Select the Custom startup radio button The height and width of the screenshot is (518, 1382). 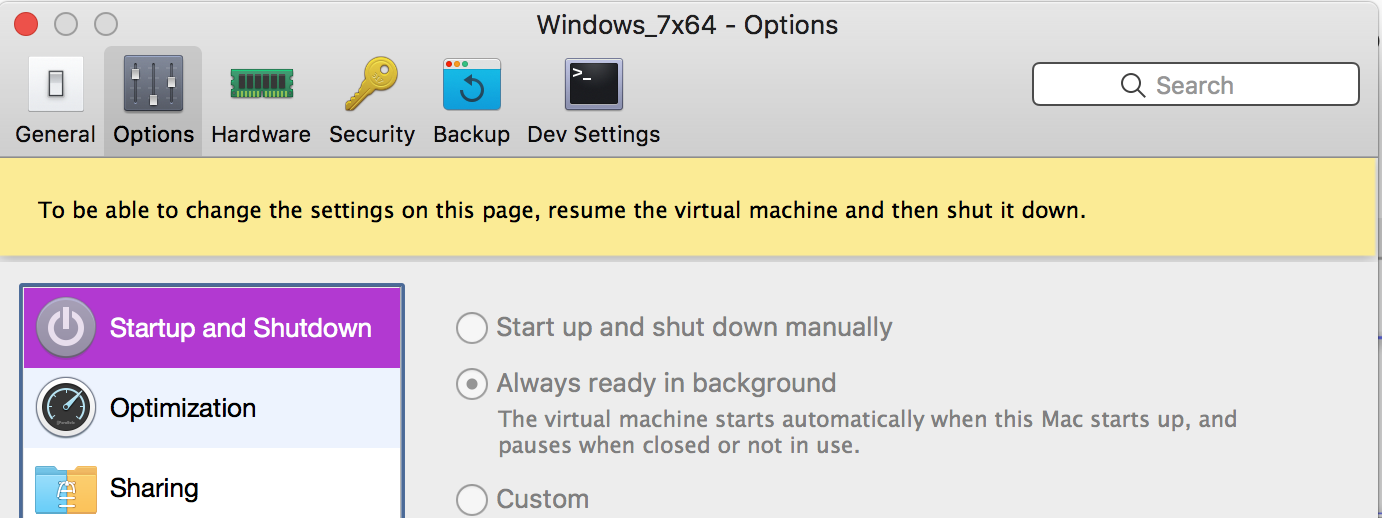tap(472, 499)
